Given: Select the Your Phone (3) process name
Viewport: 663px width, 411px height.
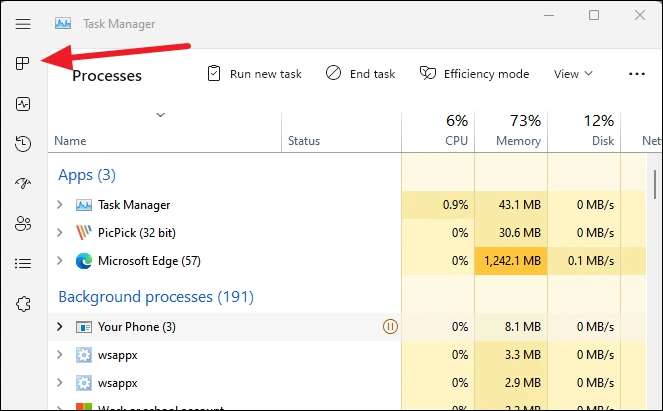Looking at the screenshot, I should tap(137, 327).
